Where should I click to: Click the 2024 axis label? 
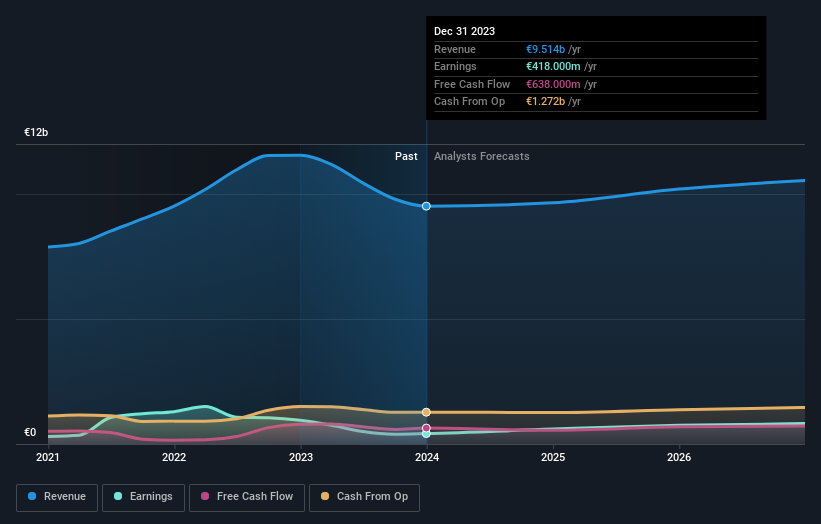coord(427,458)
